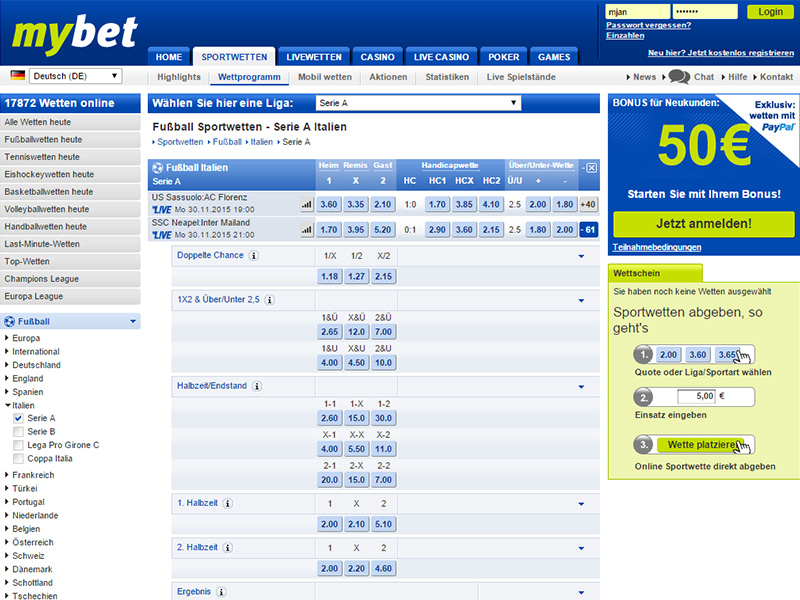The height and width of the screenshot is (600, 800).
Task: Check the Lega Pro Girone C checkbox
Action: click(x=18, y=445)
